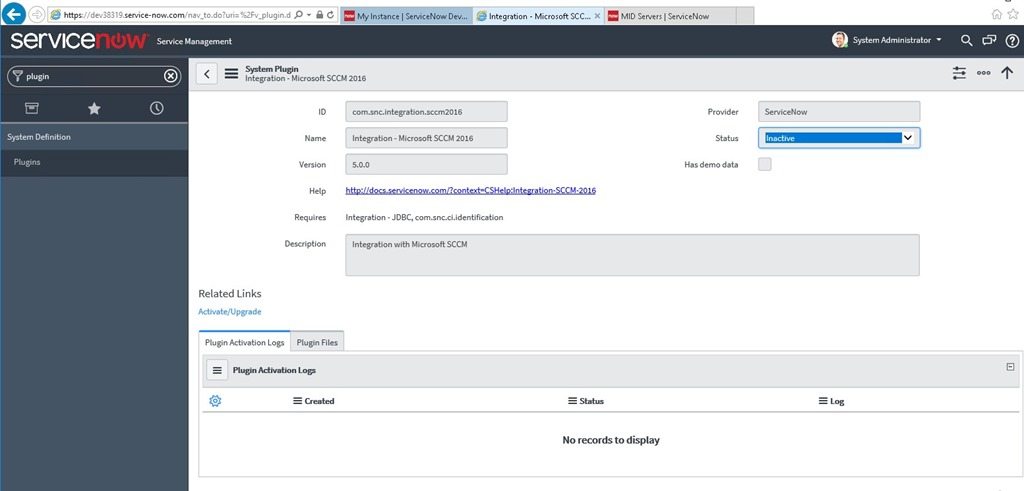Open System Administrator user menu arrow

[939, 40]
